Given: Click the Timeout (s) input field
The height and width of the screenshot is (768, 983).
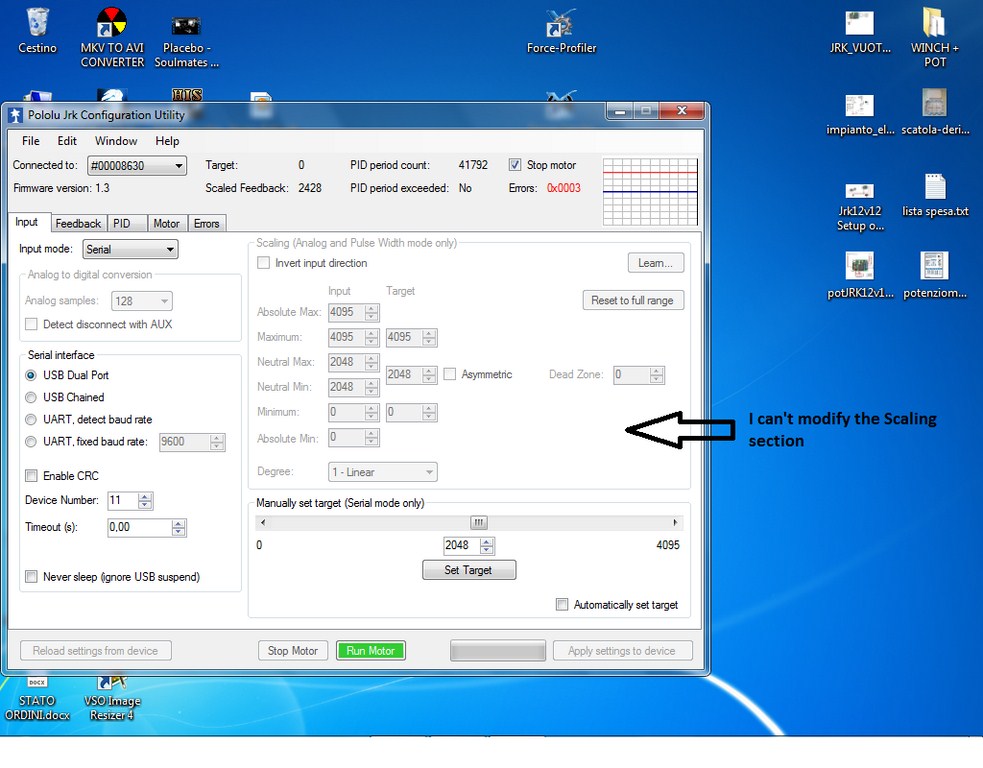Looking at the screenshot, I should [x=140, y=527].
